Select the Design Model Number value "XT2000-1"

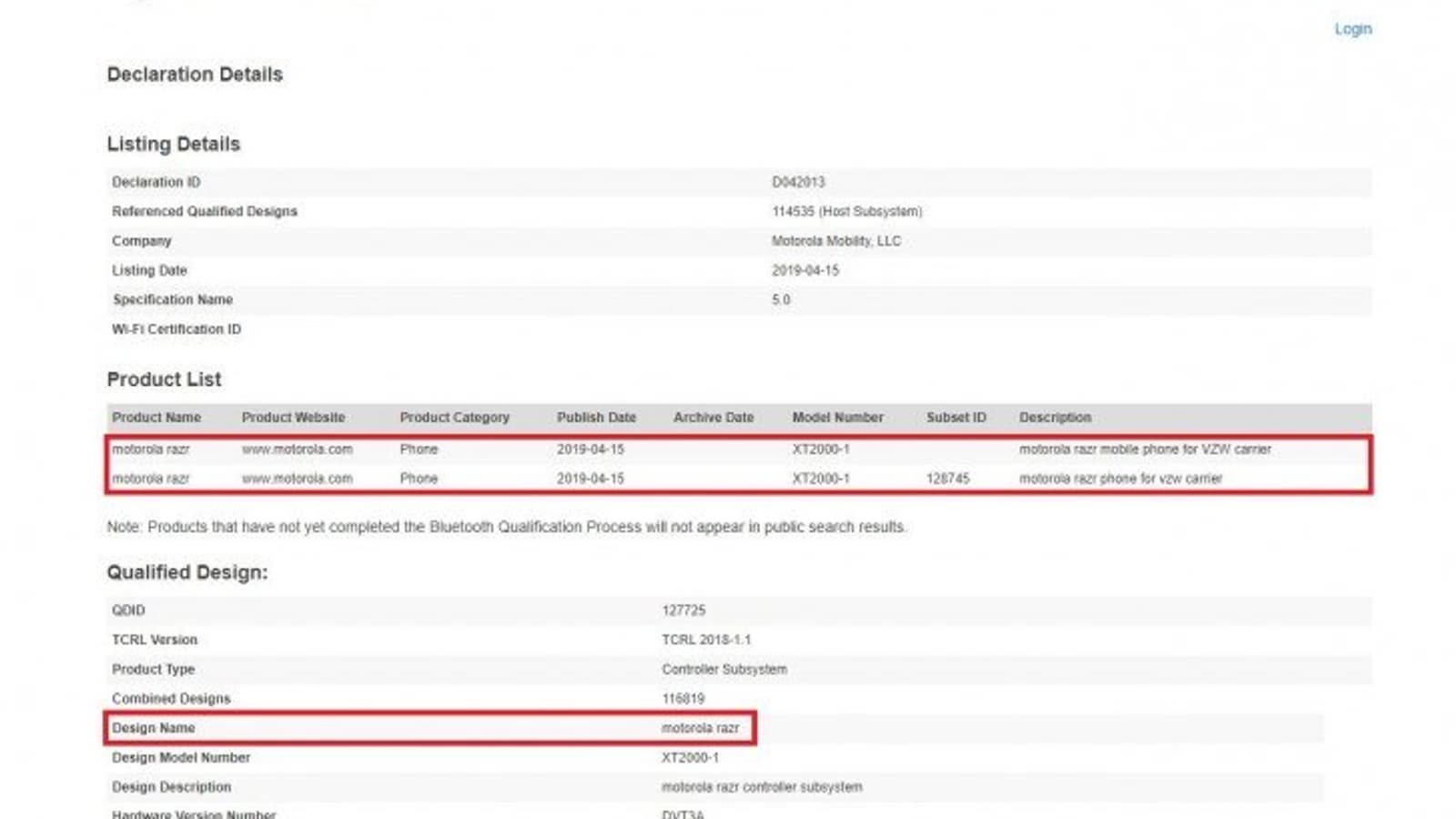(691, 758)
